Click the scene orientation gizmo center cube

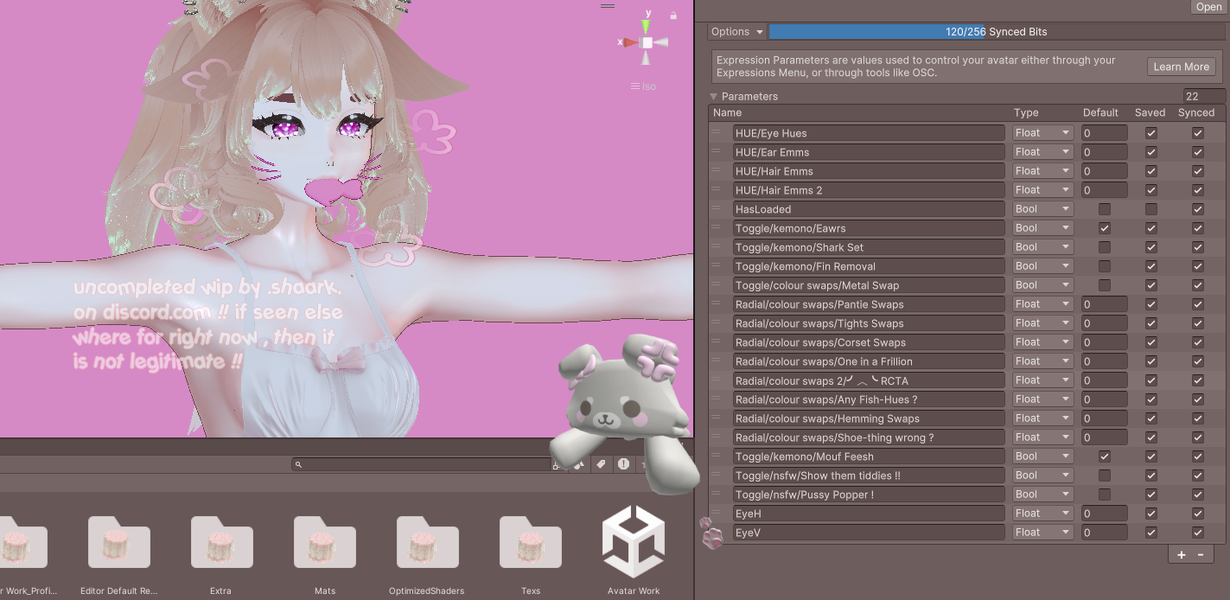pyautogui.click(x=647, y=43)
